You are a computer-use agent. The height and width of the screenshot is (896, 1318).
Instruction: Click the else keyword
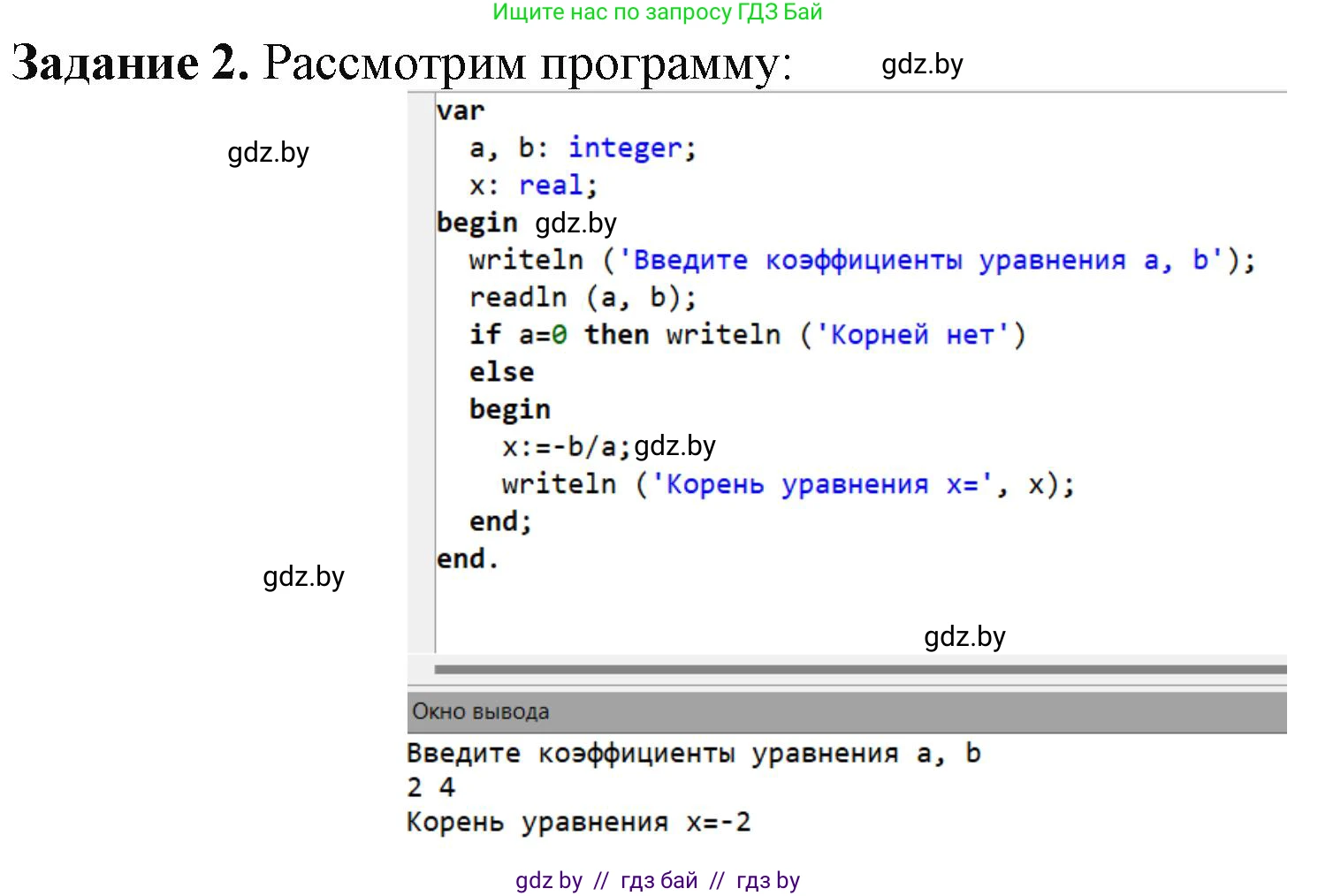500,371
